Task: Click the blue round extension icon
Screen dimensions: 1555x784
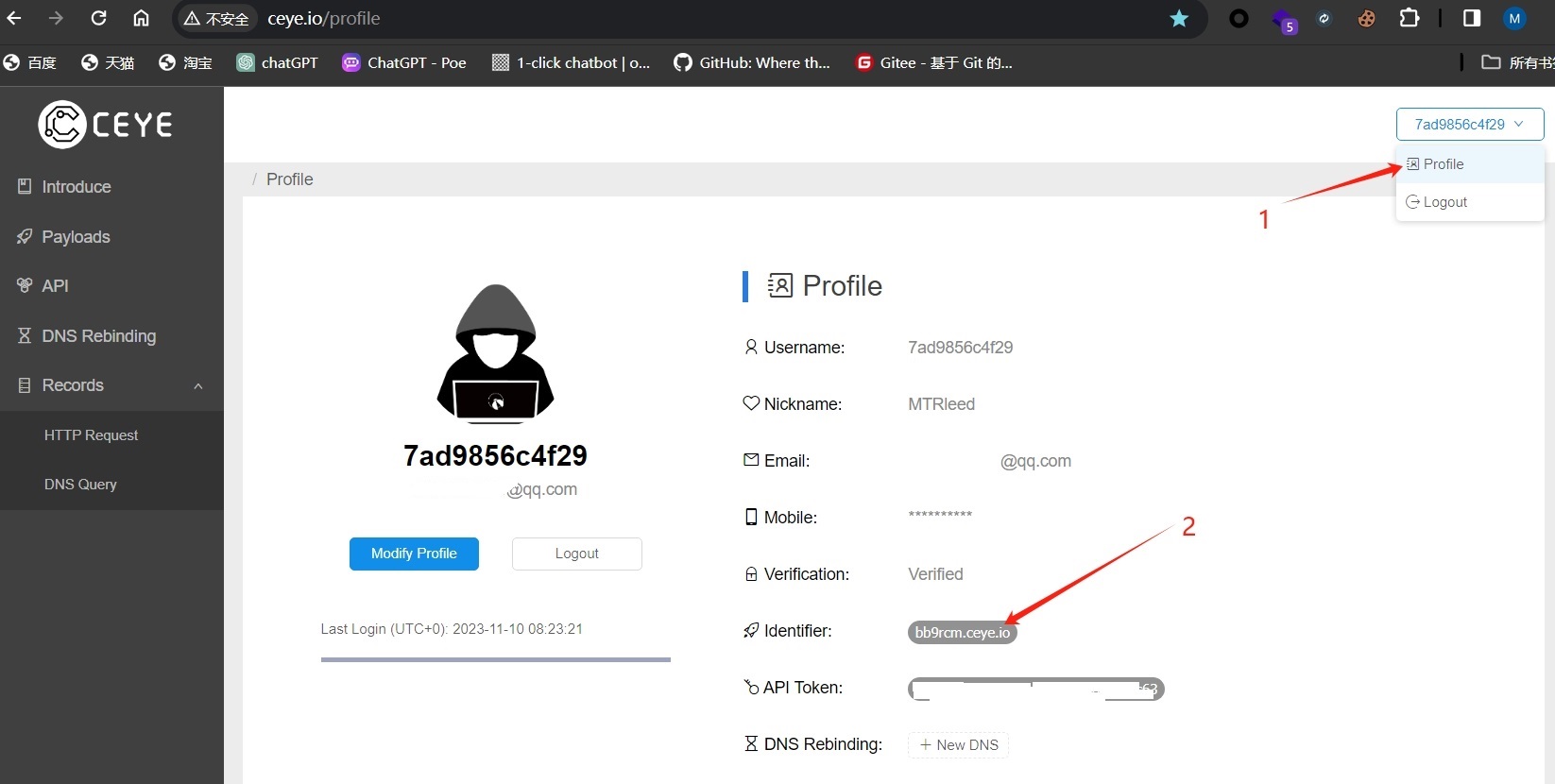Action: coord(1324,18)
